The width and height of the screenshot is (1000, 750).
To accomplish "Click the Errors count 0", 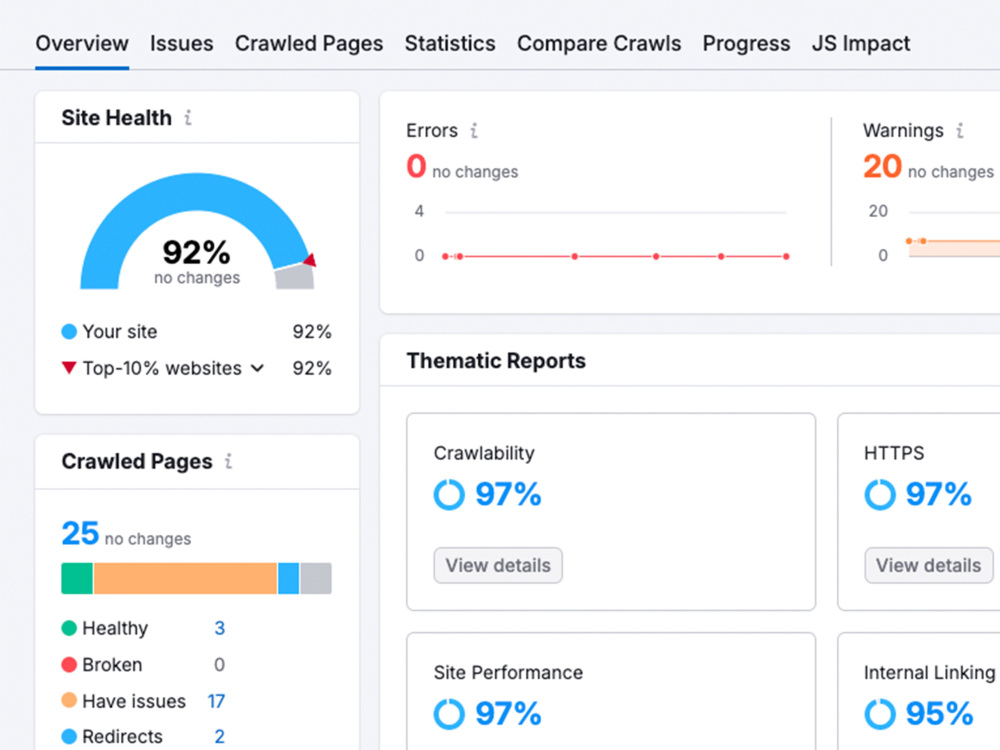I will pyautogui.click(x=416, y=166).
